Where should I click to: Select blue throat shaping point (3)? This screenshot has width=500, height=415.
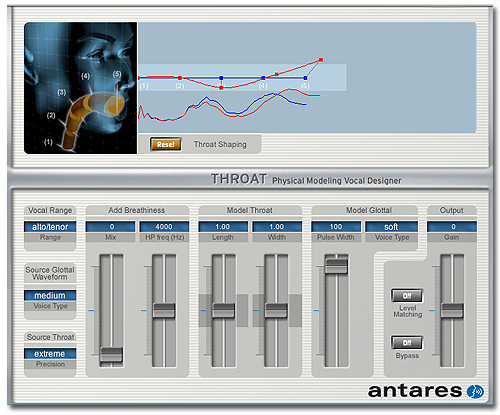tap(221, 78)
